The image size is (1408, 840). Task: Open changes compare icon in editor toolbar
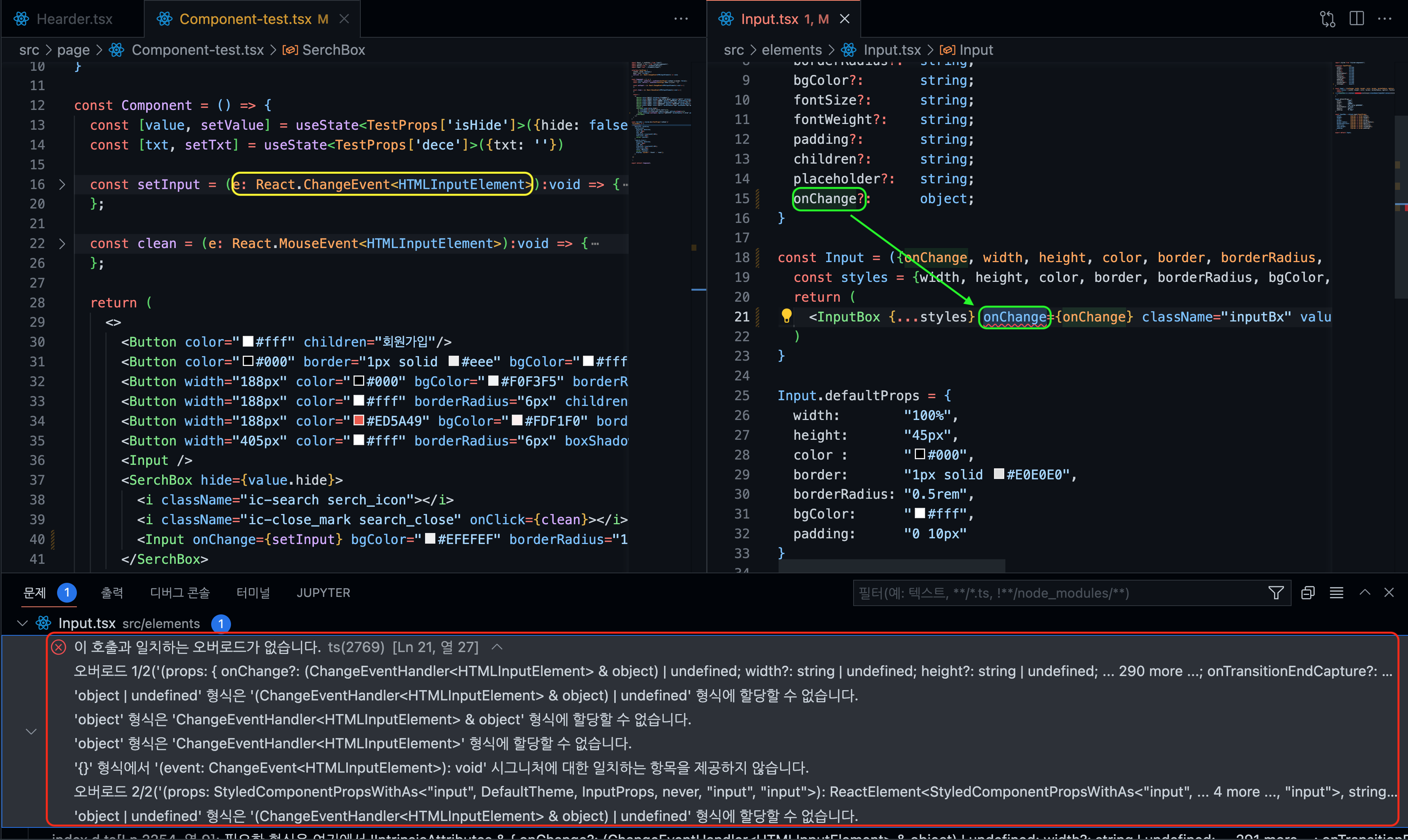pyautogui.click(x=1327, y=19)
